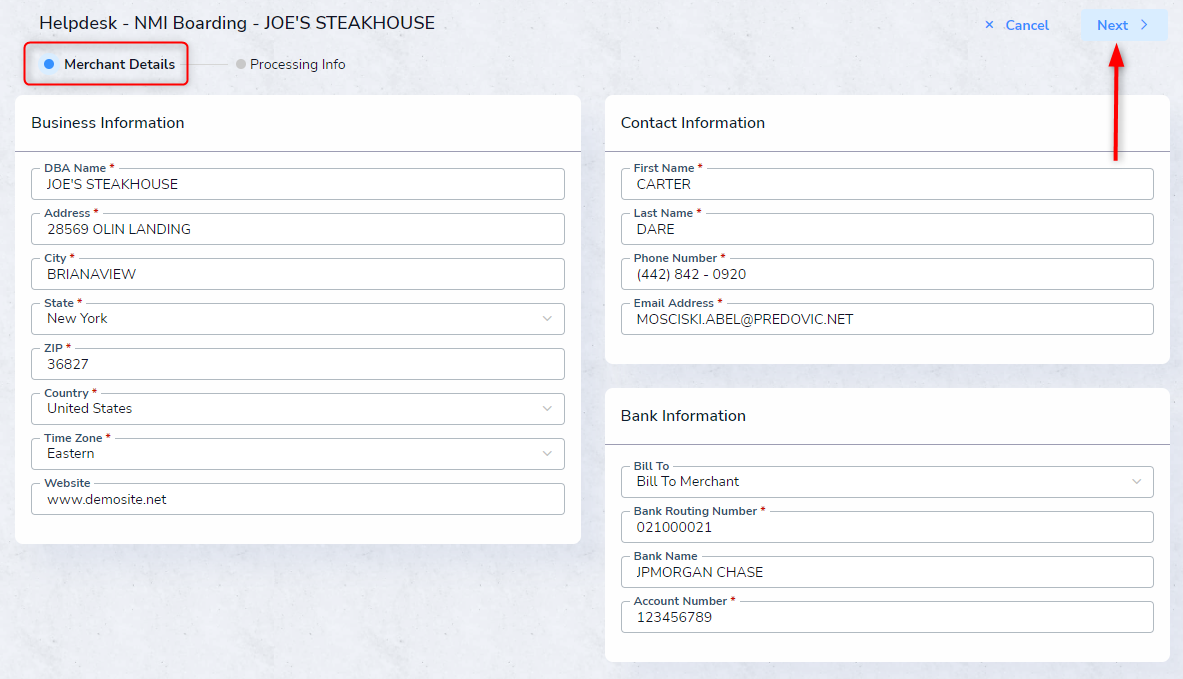This screenshot has width=1183, height=679.
Task: Click into the Bank Name field
Action: [887, 572]
